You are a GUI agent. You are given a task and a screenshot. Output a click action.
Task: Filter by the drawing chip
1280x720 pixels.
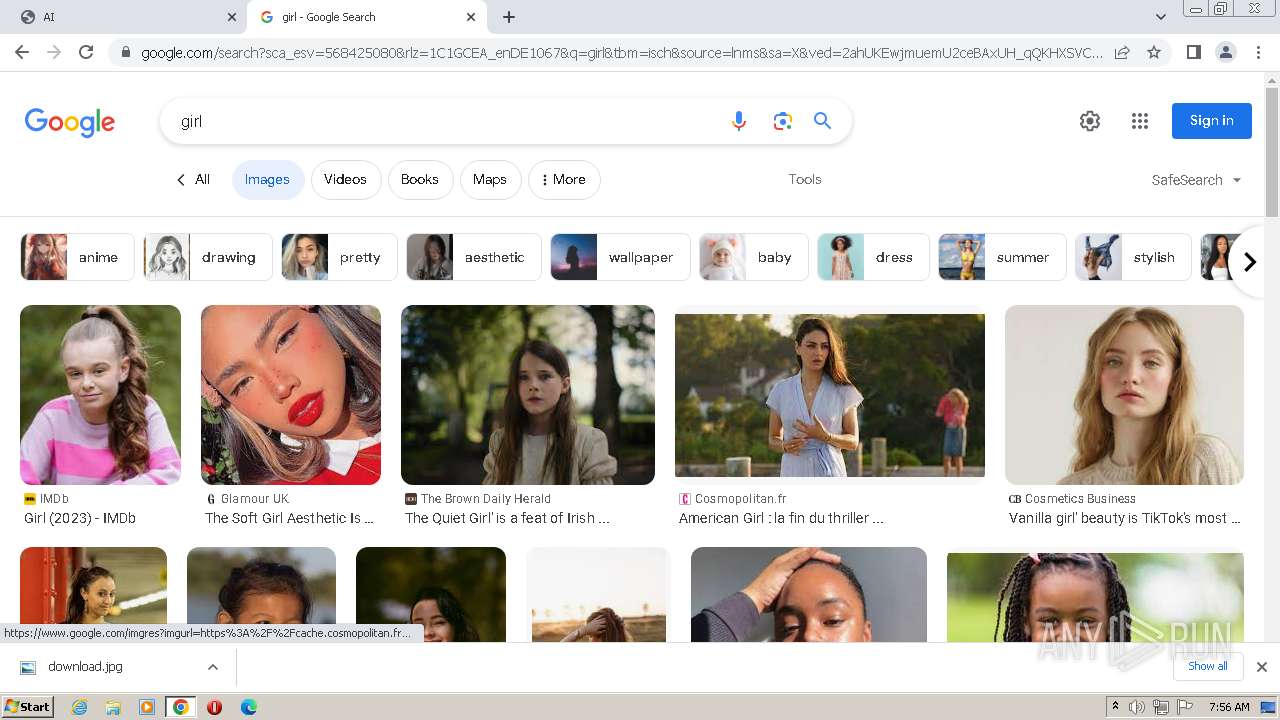tap(206, 257)
